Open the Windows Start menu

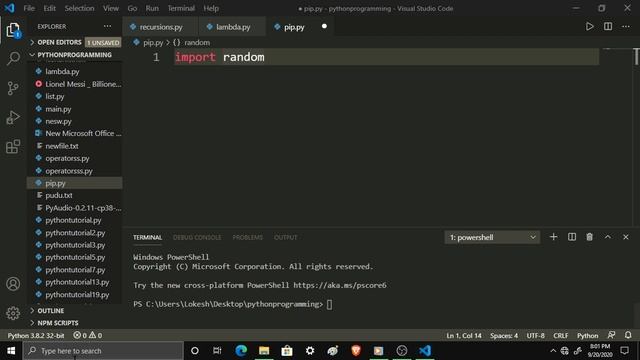[11, 351]
